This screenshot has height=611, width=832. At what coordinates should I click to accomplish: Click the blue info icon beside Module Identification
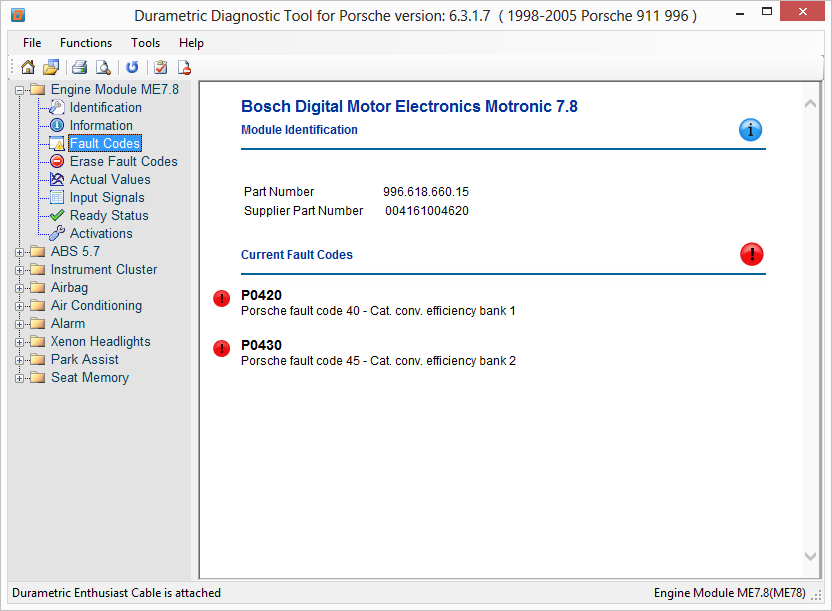(x=750, y=130)
